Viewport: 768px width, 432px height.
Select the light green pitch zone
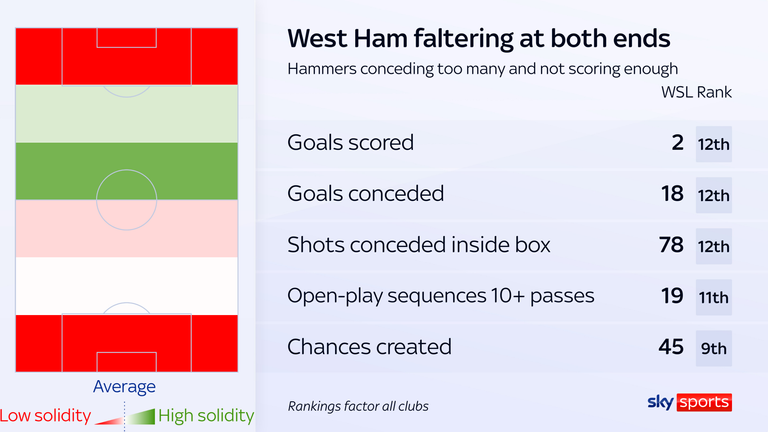pyautogui.click(x=126, y=113)
